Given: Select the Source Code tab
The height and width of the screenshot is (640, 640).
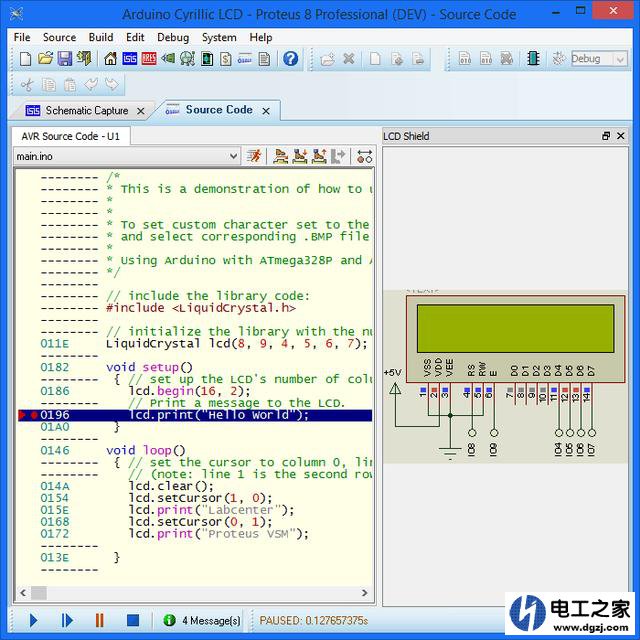Looking at the screenshot, I should tap(219, 110).
